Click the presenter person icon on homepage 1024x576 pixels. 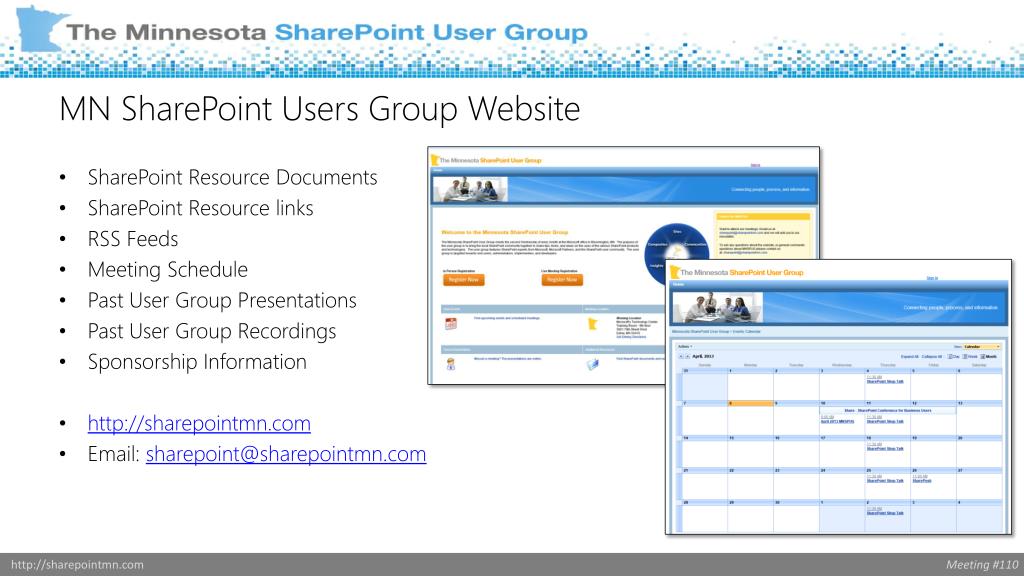coord(451,364)
